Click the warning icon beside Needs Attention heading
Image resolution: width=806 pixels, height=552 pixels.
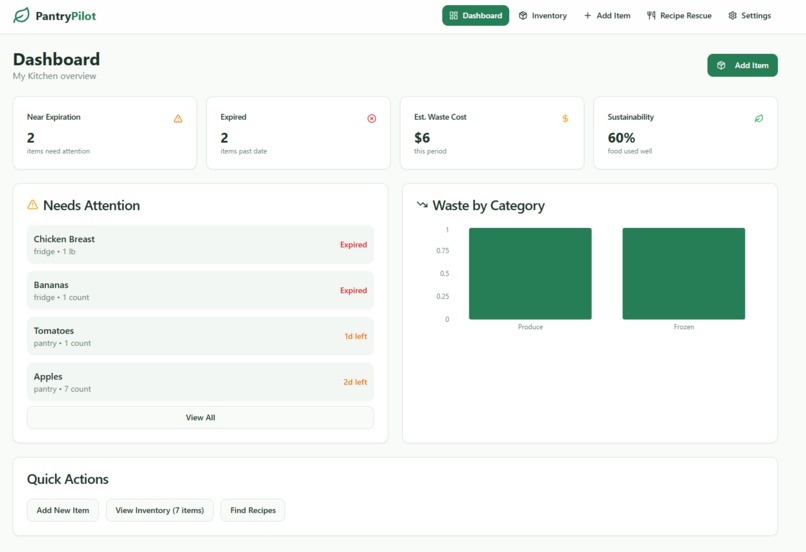(32, 205)
